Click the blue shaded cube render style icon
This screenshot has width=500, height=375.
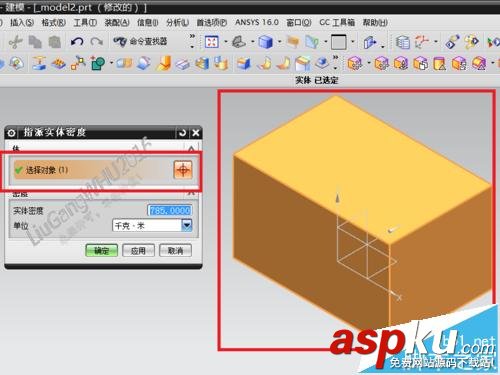pyautogui.click(x=266, y=42)
